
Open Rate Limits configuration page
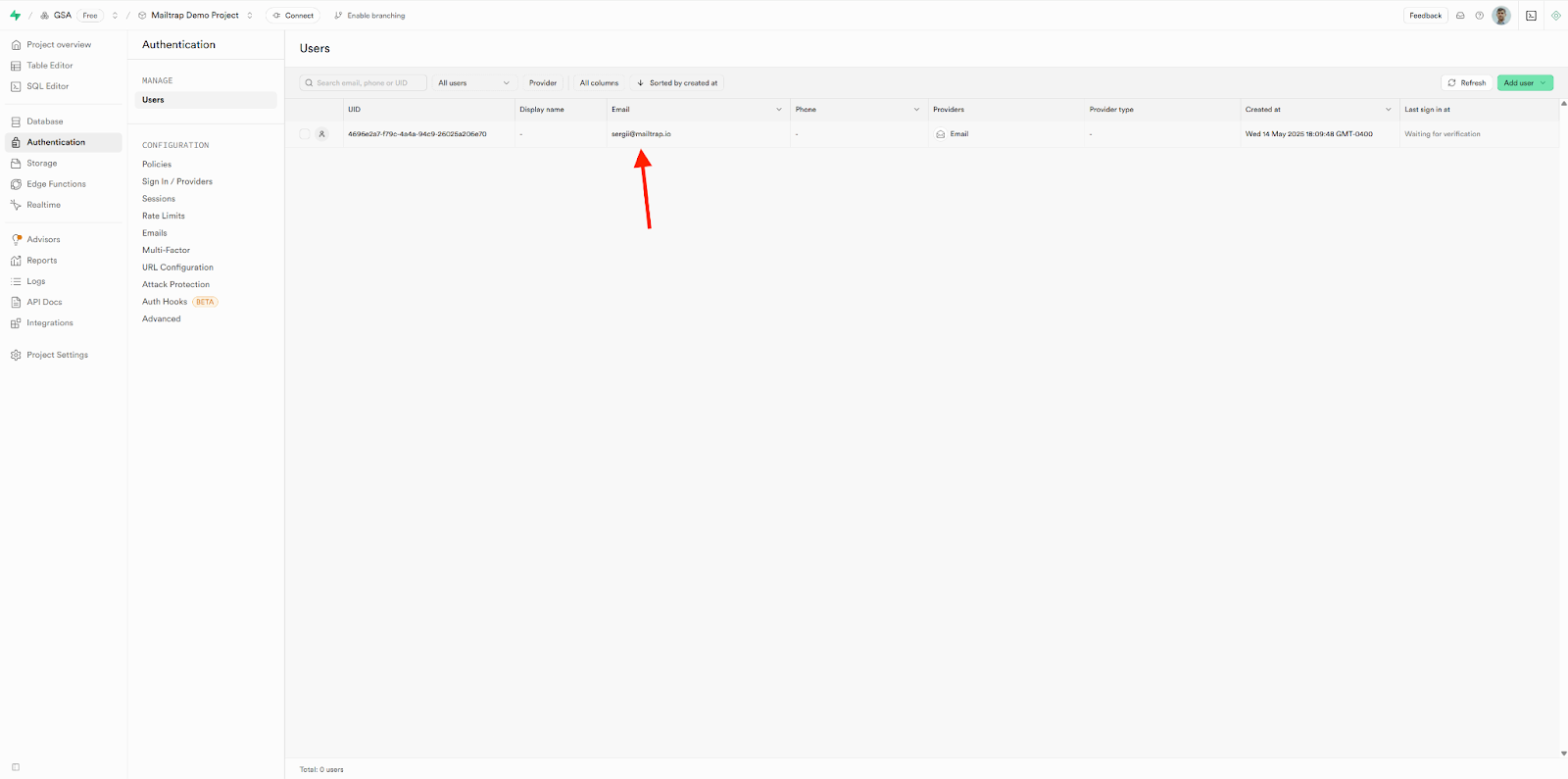(x=164, y=216)
